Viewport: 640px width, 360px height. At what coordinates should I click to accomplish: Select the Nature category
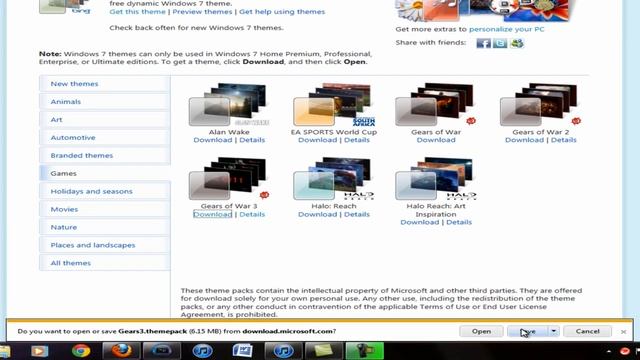(105, 227)
